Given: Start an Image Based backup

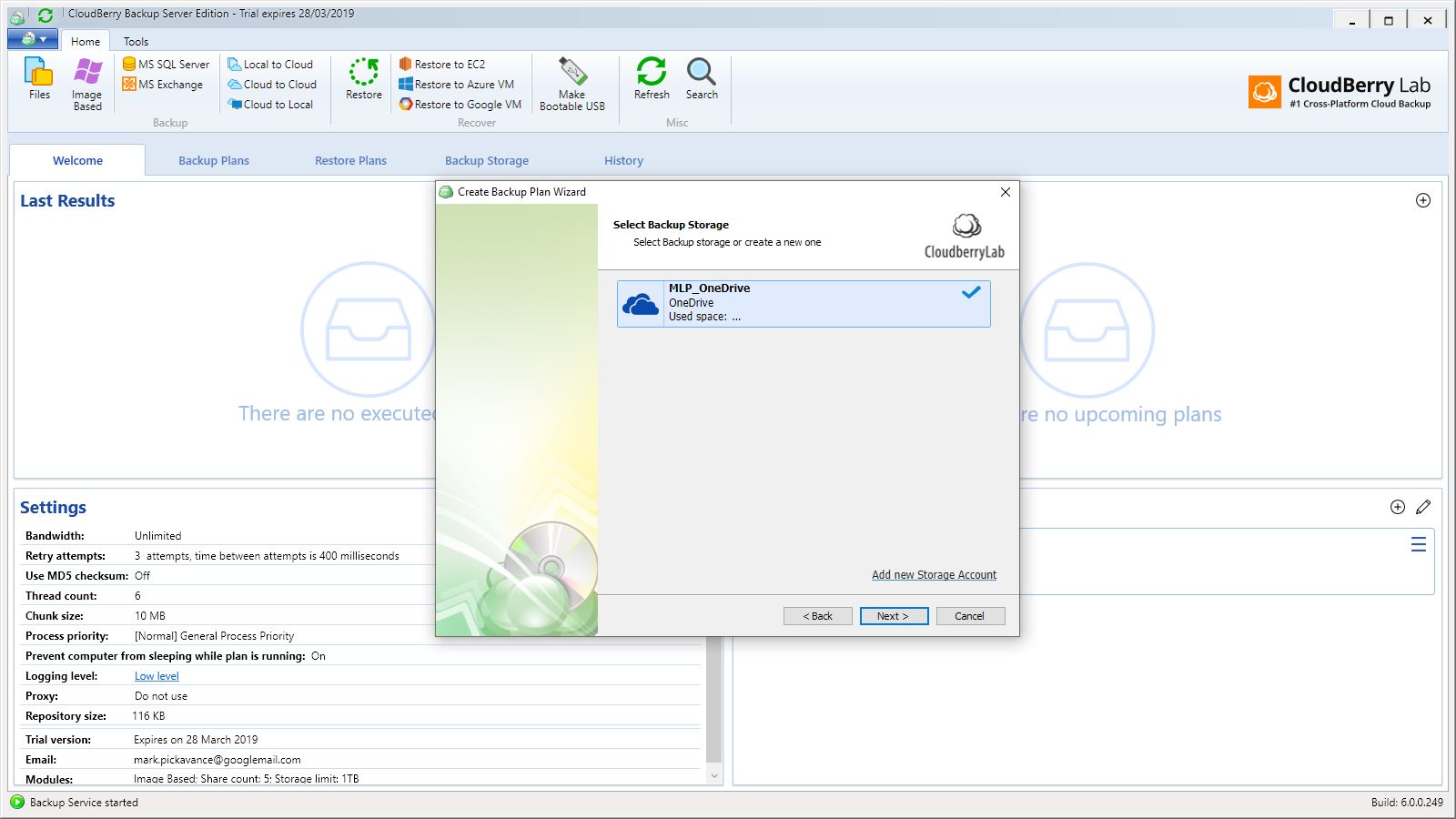Looking at the screenshot, I should pos(87,84).
